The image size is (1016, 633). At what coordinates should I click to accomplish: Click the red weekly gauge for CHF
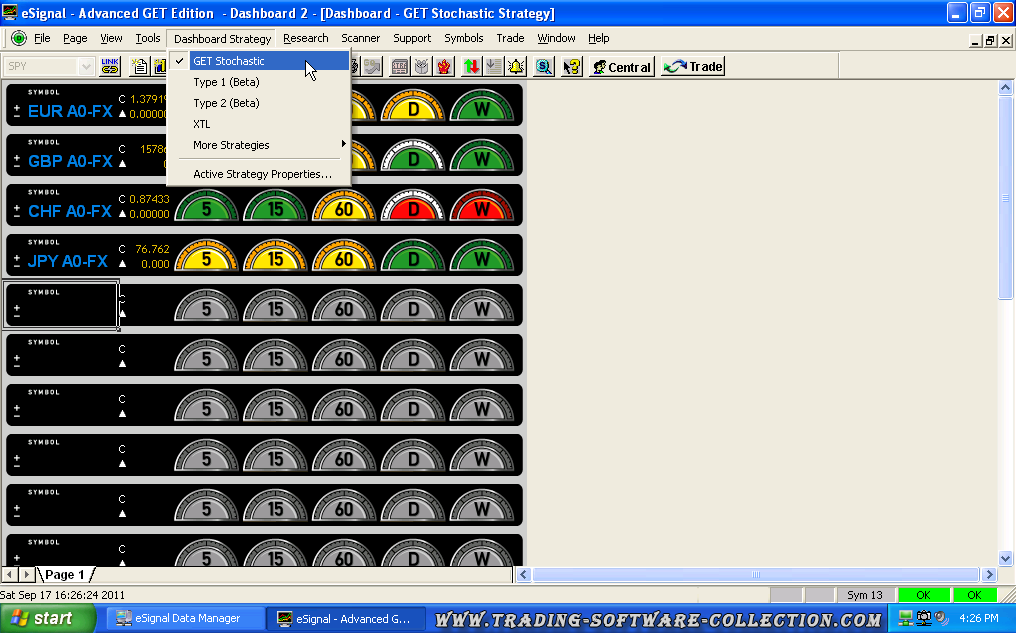click(x=482, y=208)
